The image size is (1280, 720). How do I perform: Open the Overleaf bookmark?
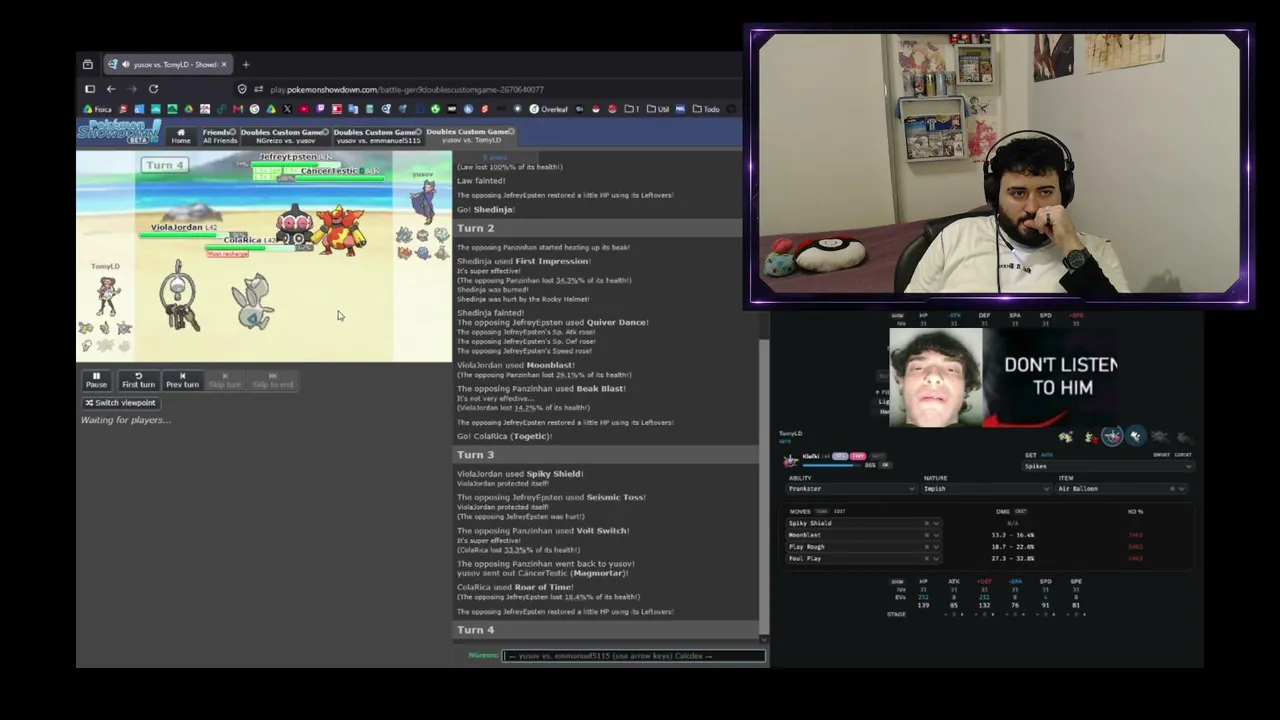coord(549,109)
